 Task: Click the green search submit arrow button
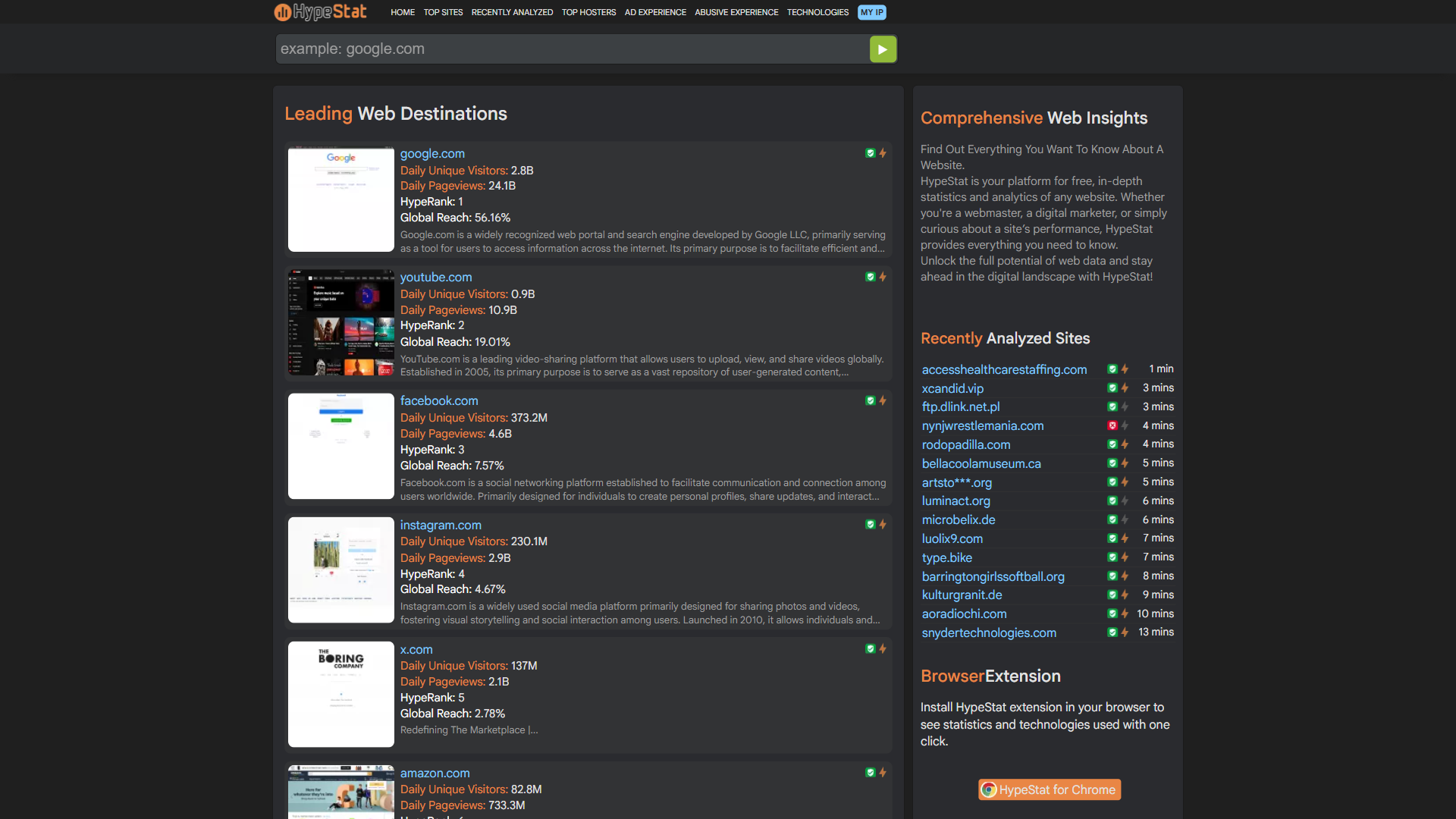883,49
